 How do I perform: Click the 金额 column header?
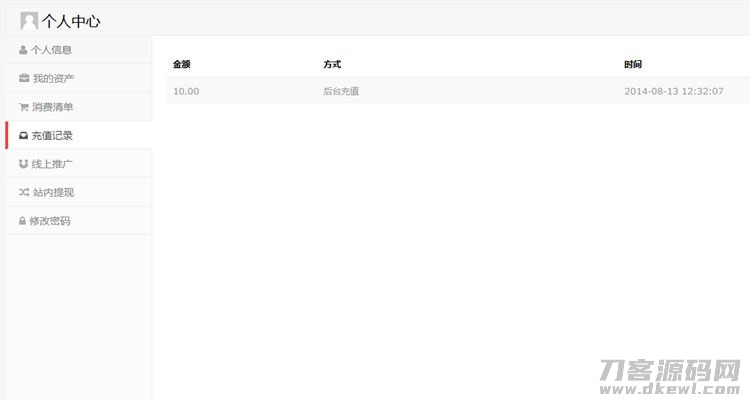point(182,64)
